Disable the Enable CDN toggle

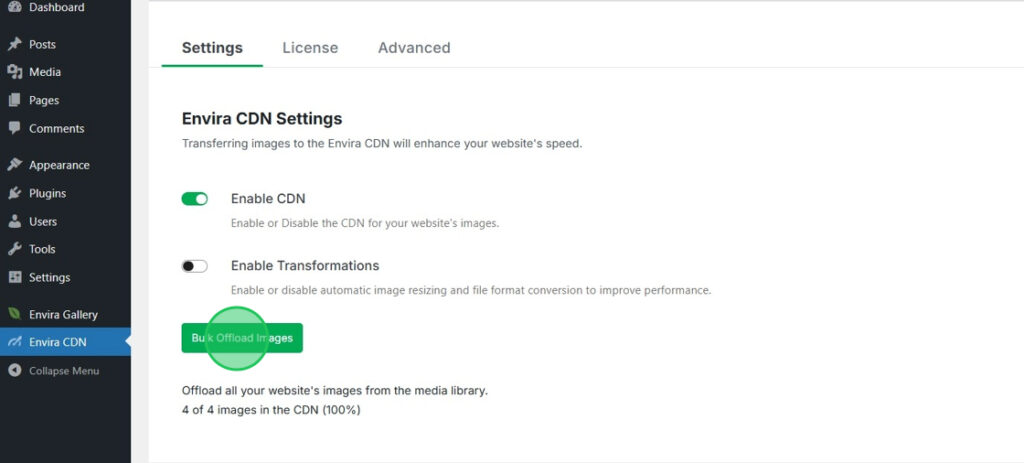195,199
